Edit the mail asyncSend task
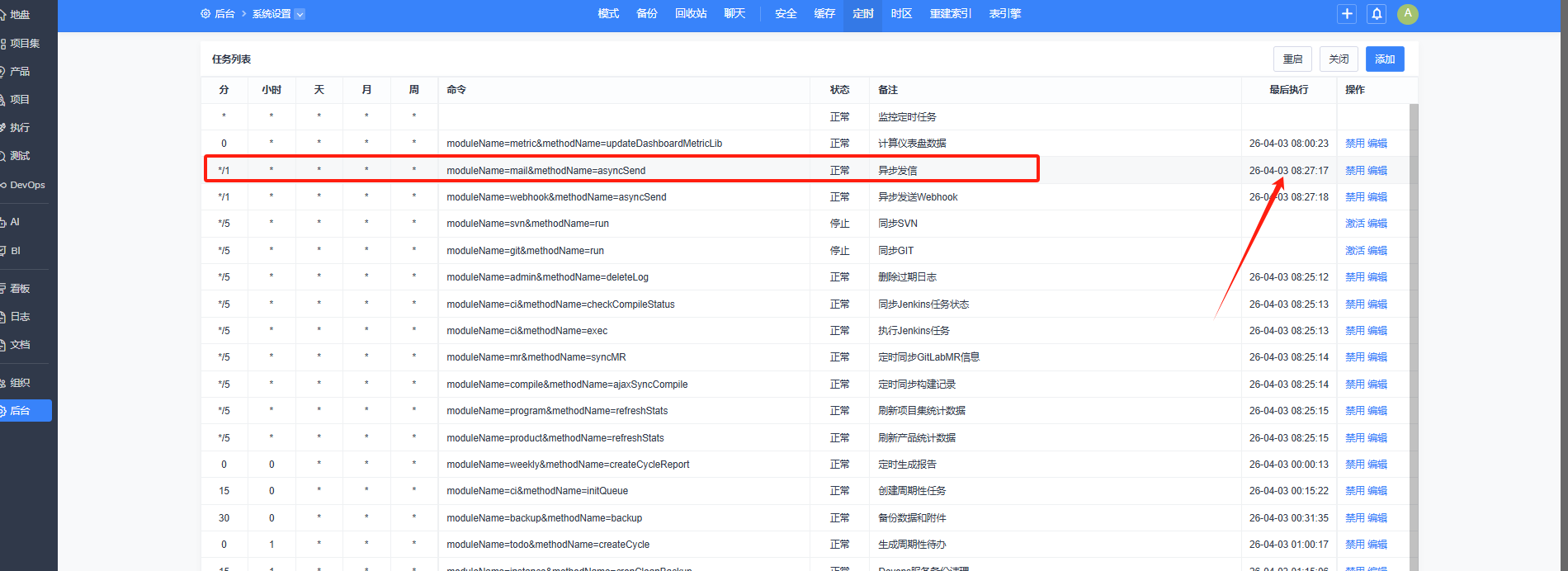 tap(1377, 171)
